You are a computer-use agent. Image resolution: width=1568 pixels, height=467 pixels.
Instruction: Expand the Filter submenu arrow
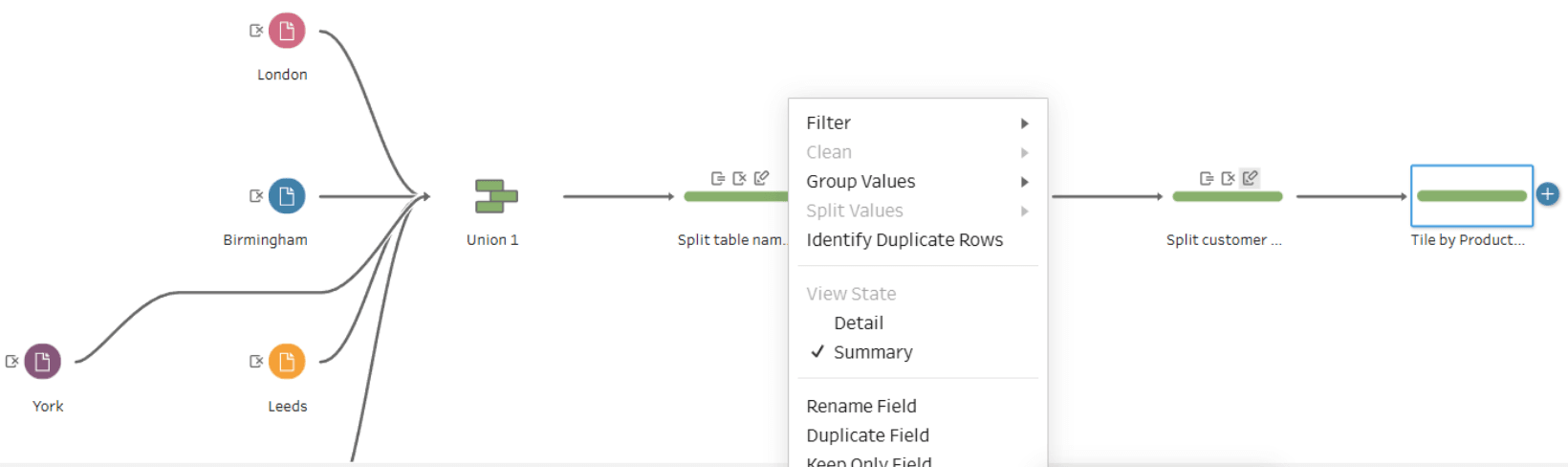1024,123
